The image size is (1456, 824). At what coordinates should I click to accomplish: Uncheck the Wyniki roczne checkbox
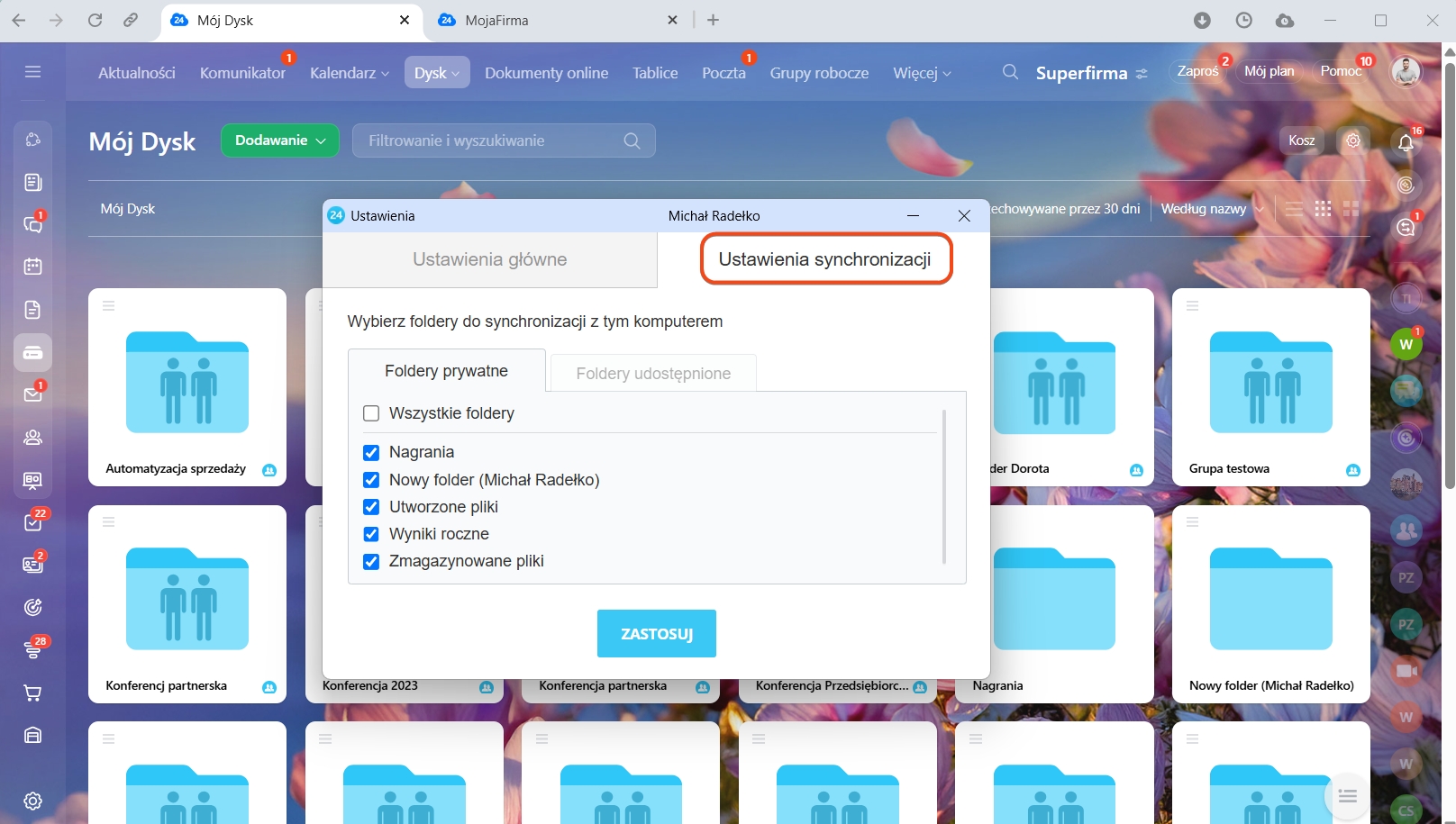click(x=371, y=534)
